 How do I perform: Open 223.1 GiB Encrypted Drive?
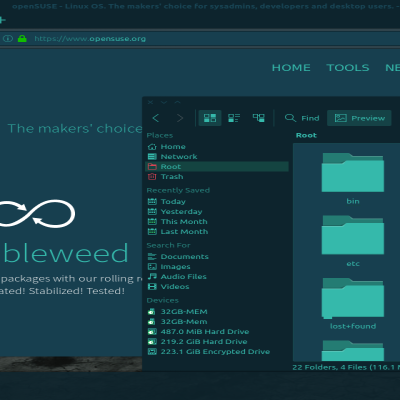pos(217,352)
